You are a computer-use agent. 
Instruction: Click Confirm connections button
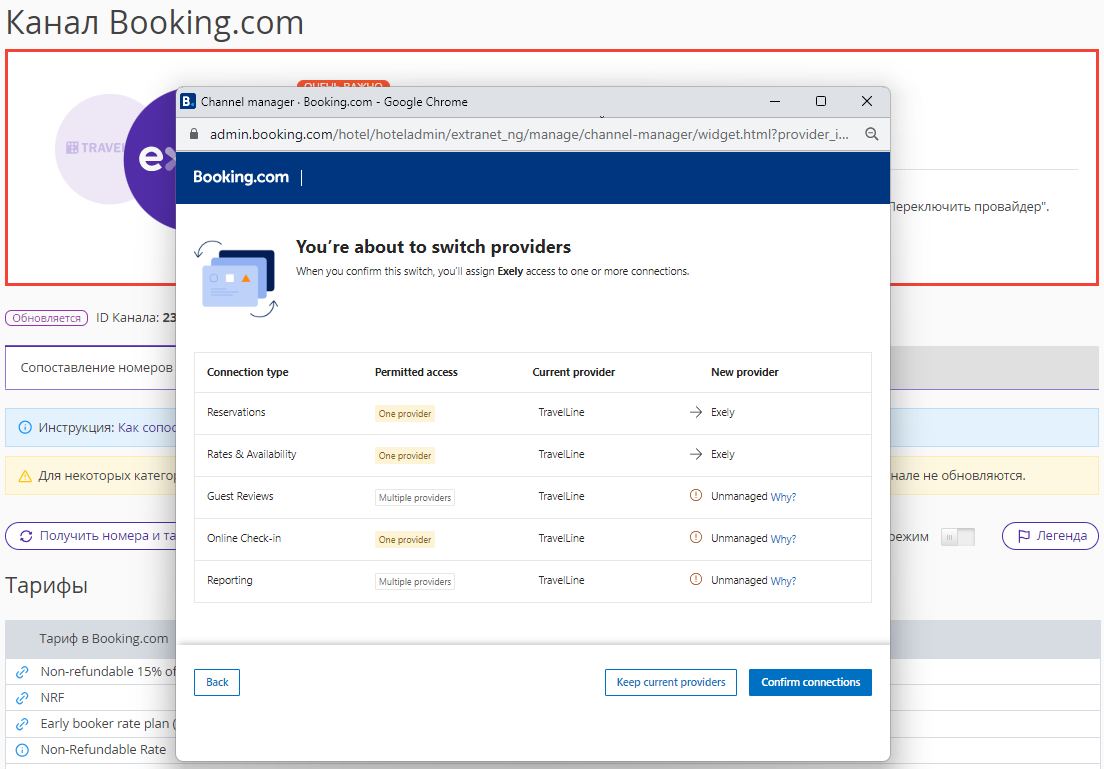tap(810, 682)
